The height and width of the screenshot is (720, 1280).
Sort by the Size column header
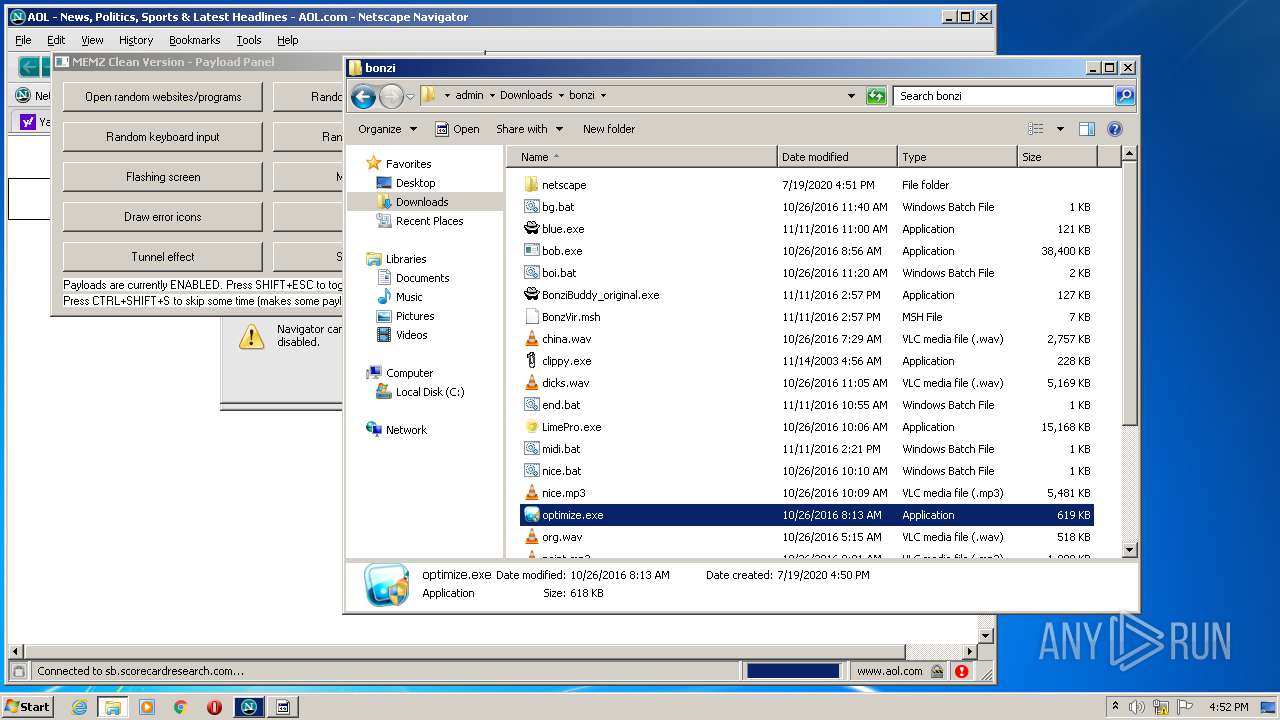point(1057,157)
